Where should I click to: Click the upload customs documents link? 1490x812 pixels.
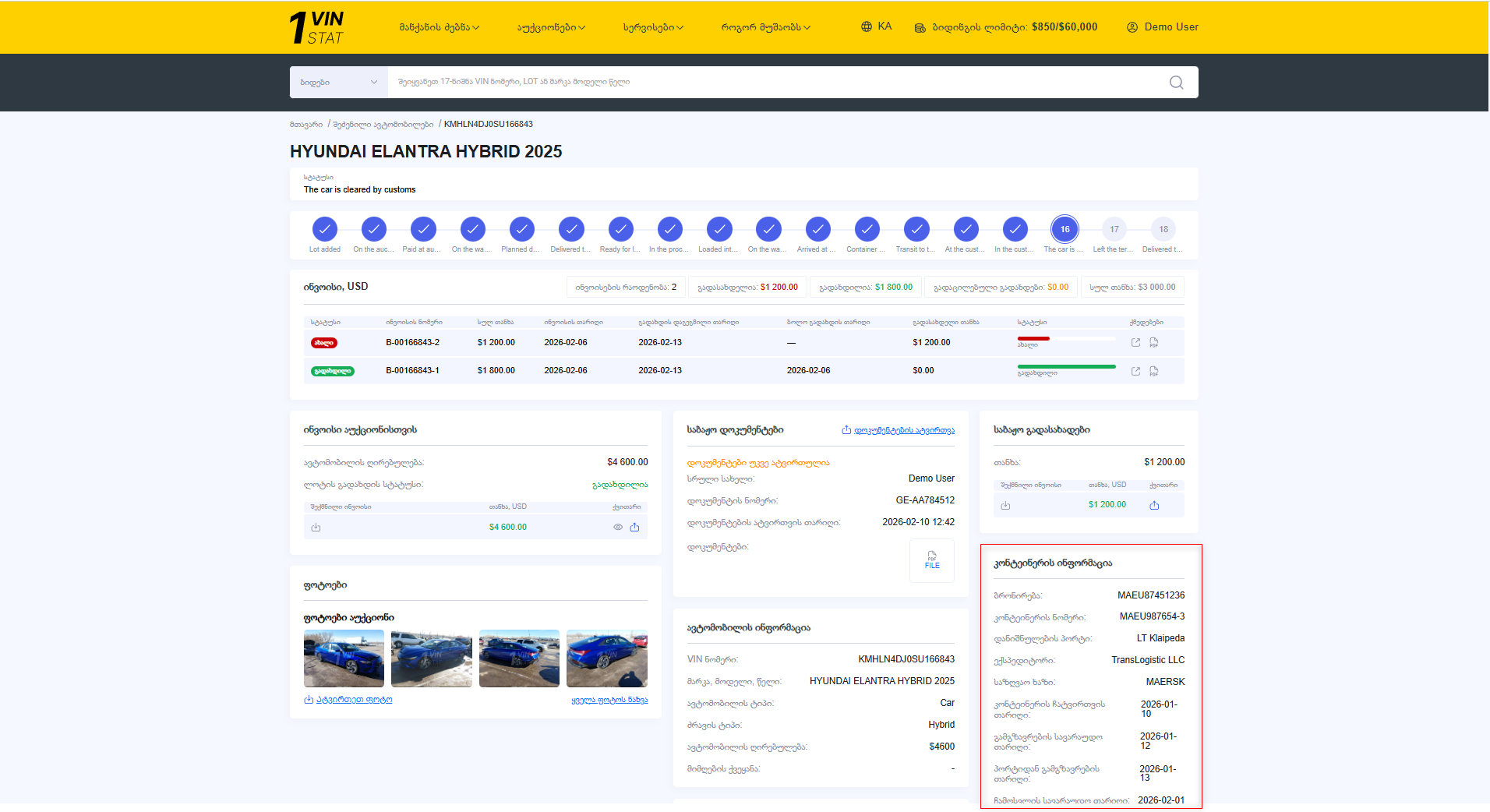(x=899, y=430)
